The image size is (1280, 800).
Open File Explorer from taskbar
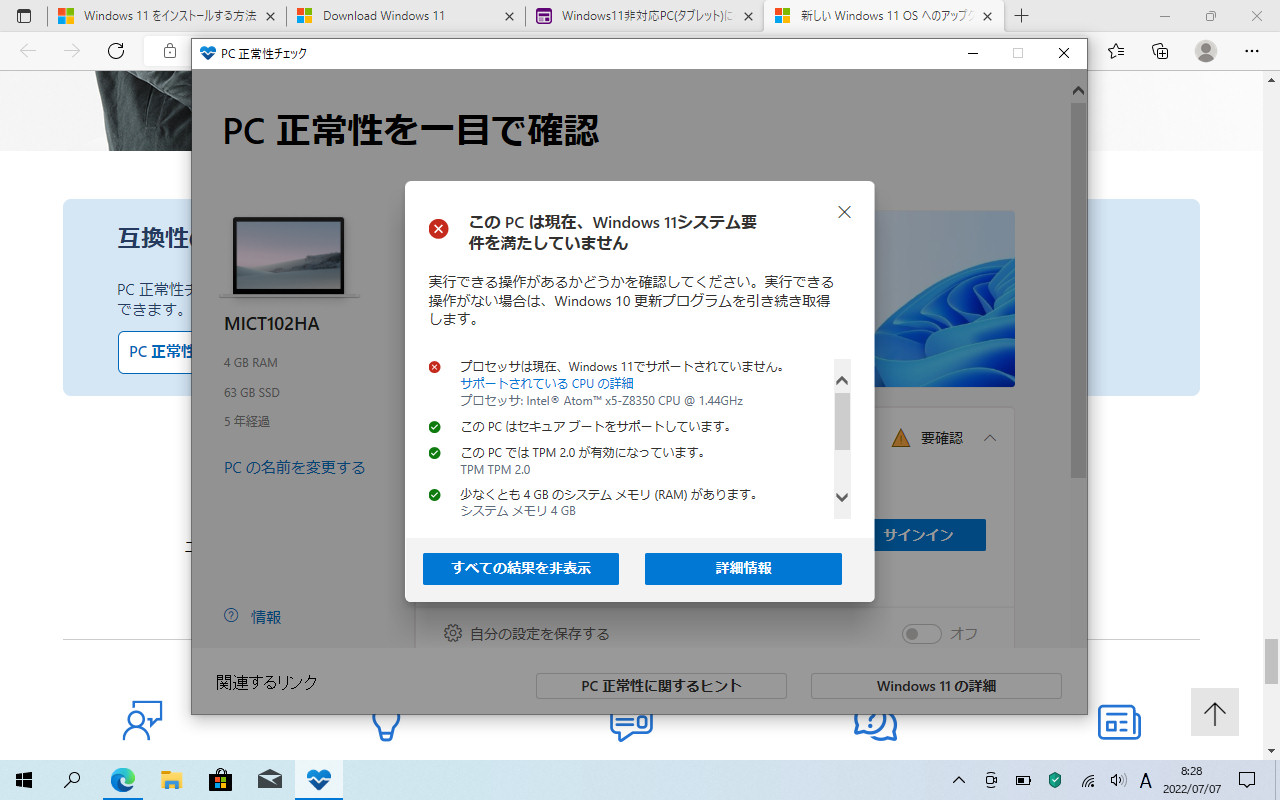point(171,780)
